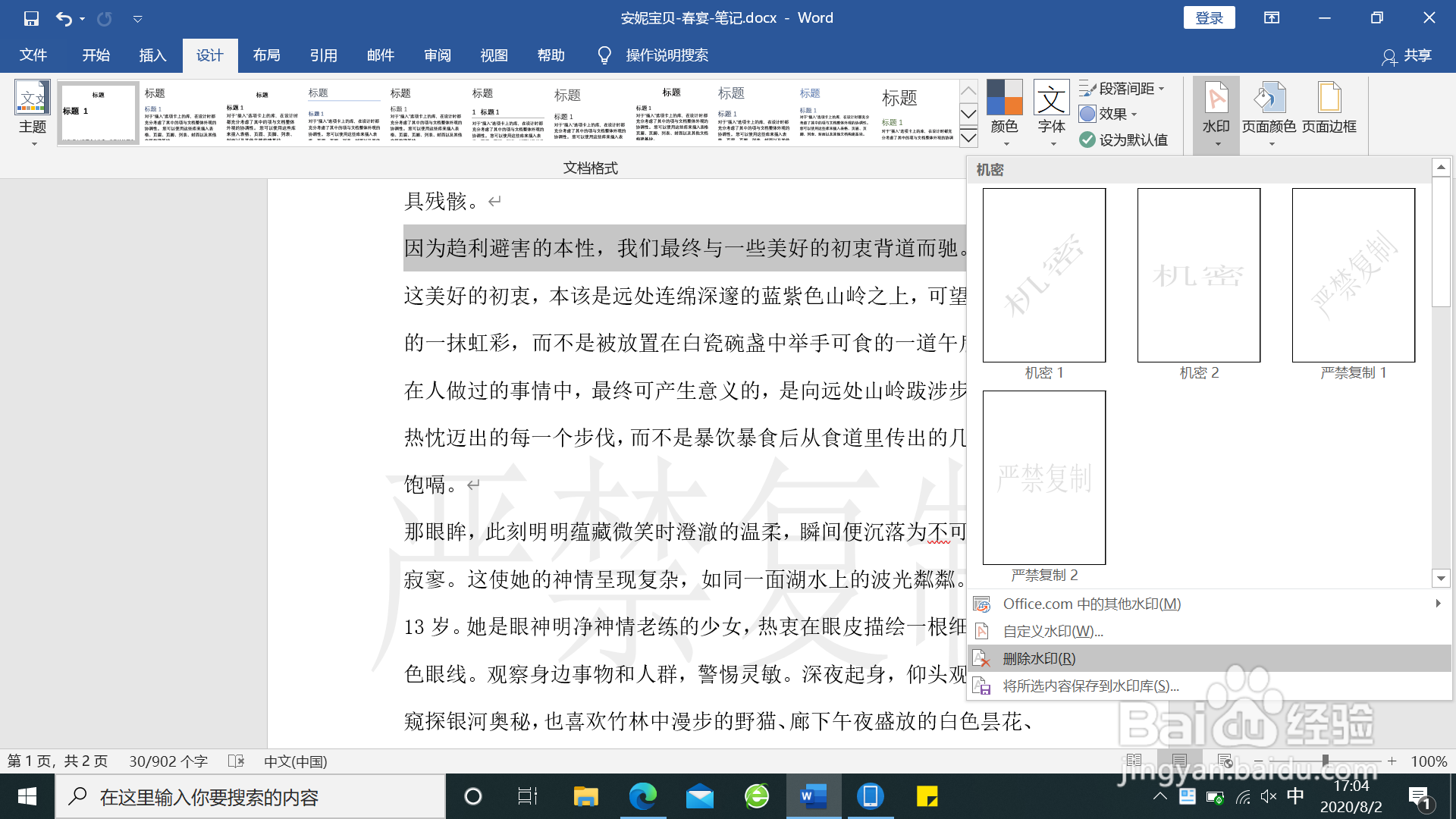Image resolution: width=1456 pixels, height=819 pixels.
Task: Click the 字体 (Fonts) icon
Action: coord(1051,106)
